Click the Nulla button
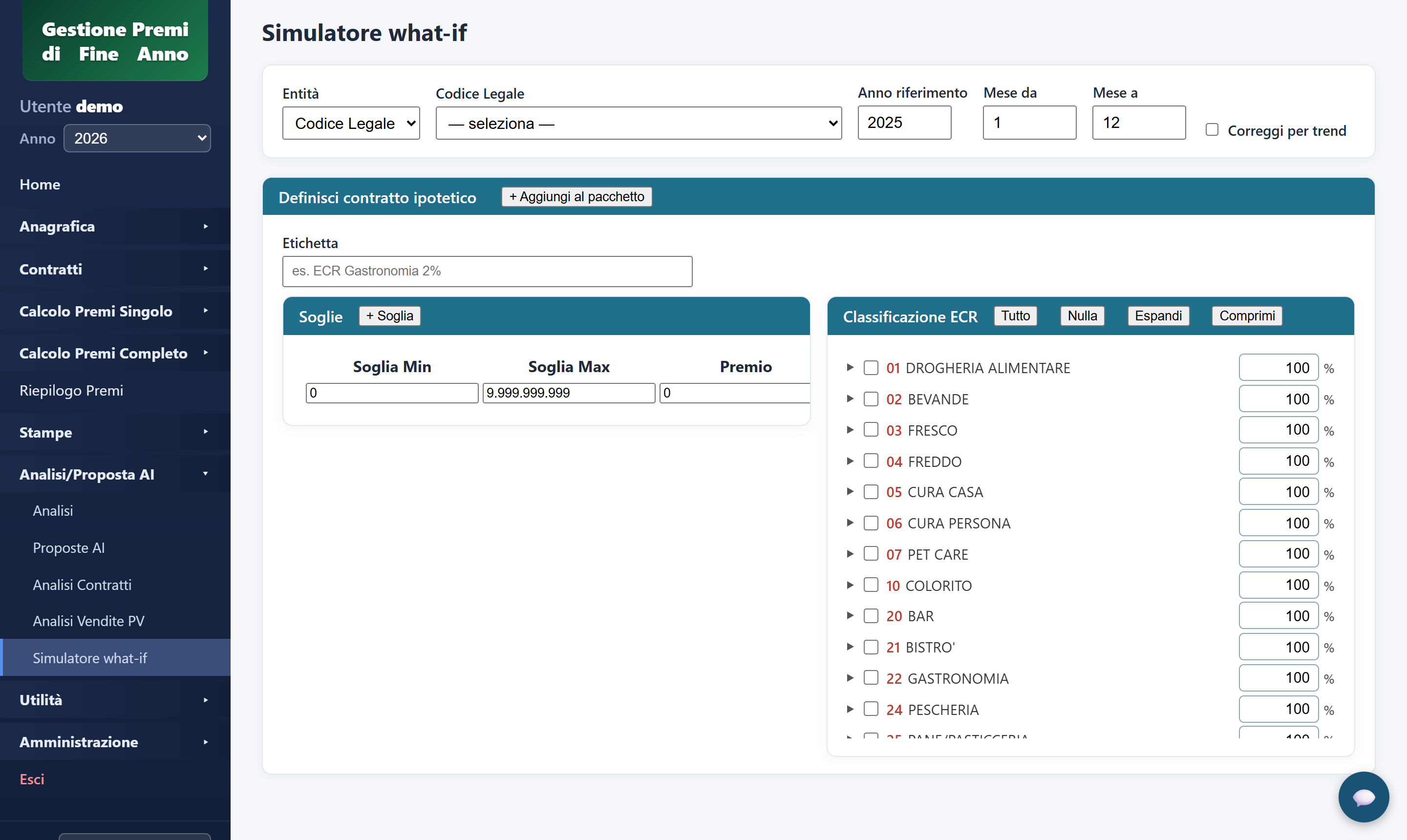1407x840 pixels. tap(1082, 315)
